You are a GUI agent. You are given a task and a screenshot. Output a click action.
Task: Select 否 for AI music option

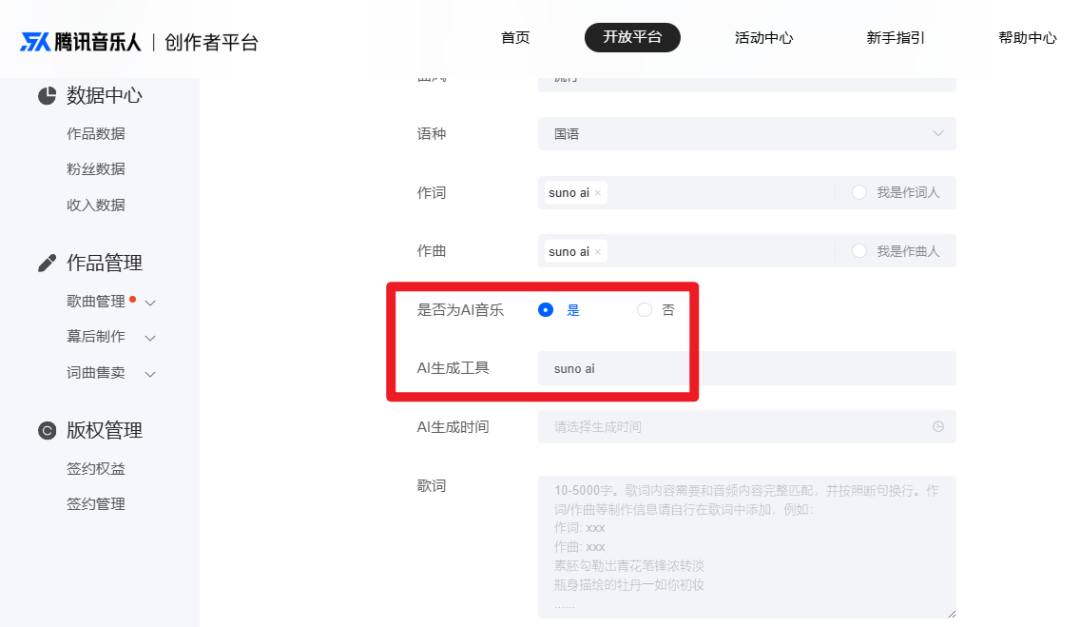645,310
